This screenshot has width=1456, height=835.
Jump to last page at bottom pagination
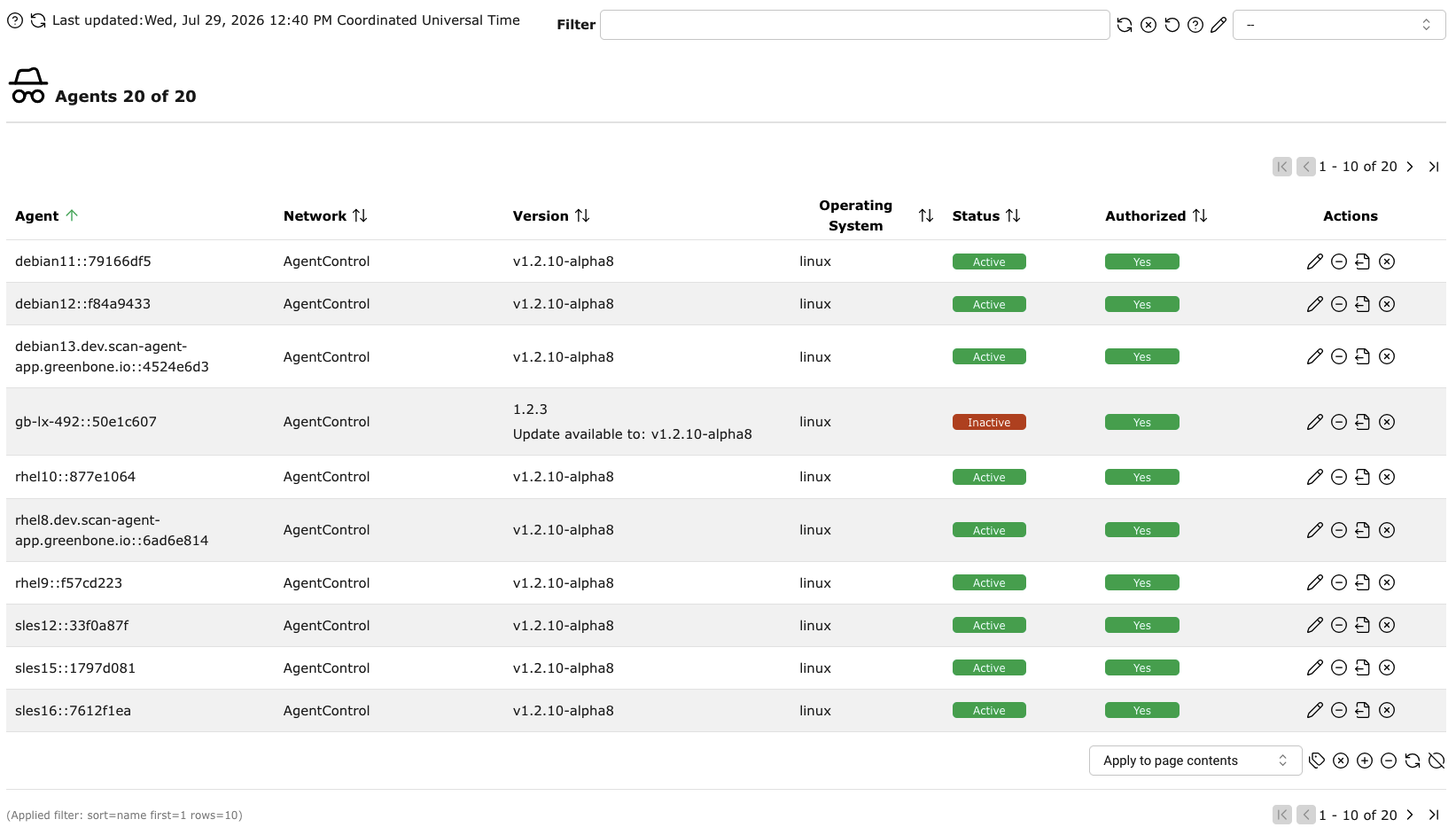[x=1434, y=815]
